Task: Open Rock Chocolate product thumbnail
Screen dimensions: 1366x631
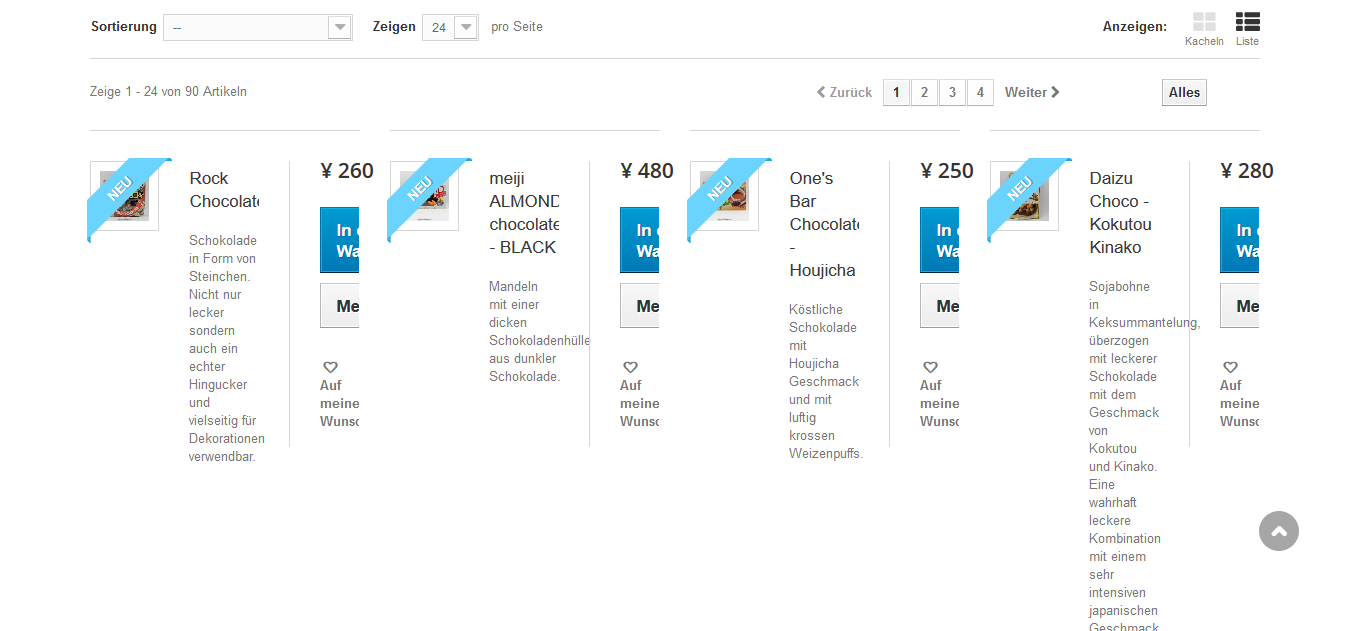Action: click(124, 196)
